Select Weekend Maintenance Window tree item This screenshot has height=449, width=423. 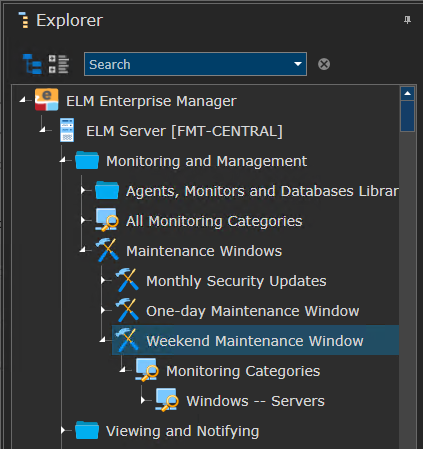255,340
